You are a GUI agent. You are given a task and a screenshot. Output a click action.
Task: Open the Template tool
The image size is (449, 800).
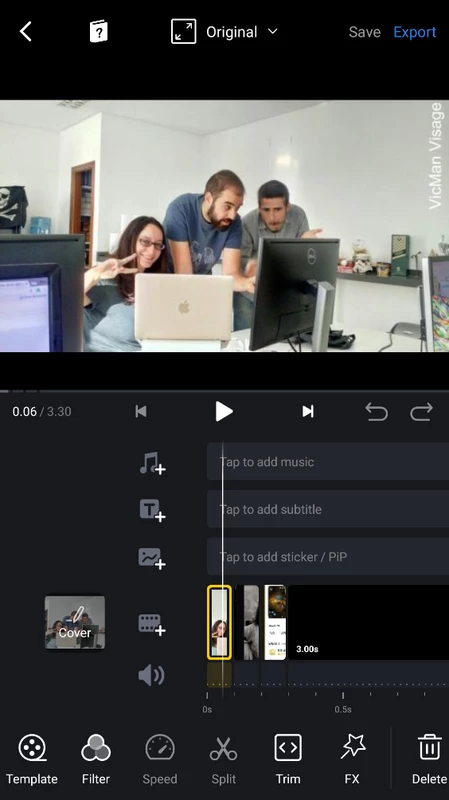coord(32,759)
